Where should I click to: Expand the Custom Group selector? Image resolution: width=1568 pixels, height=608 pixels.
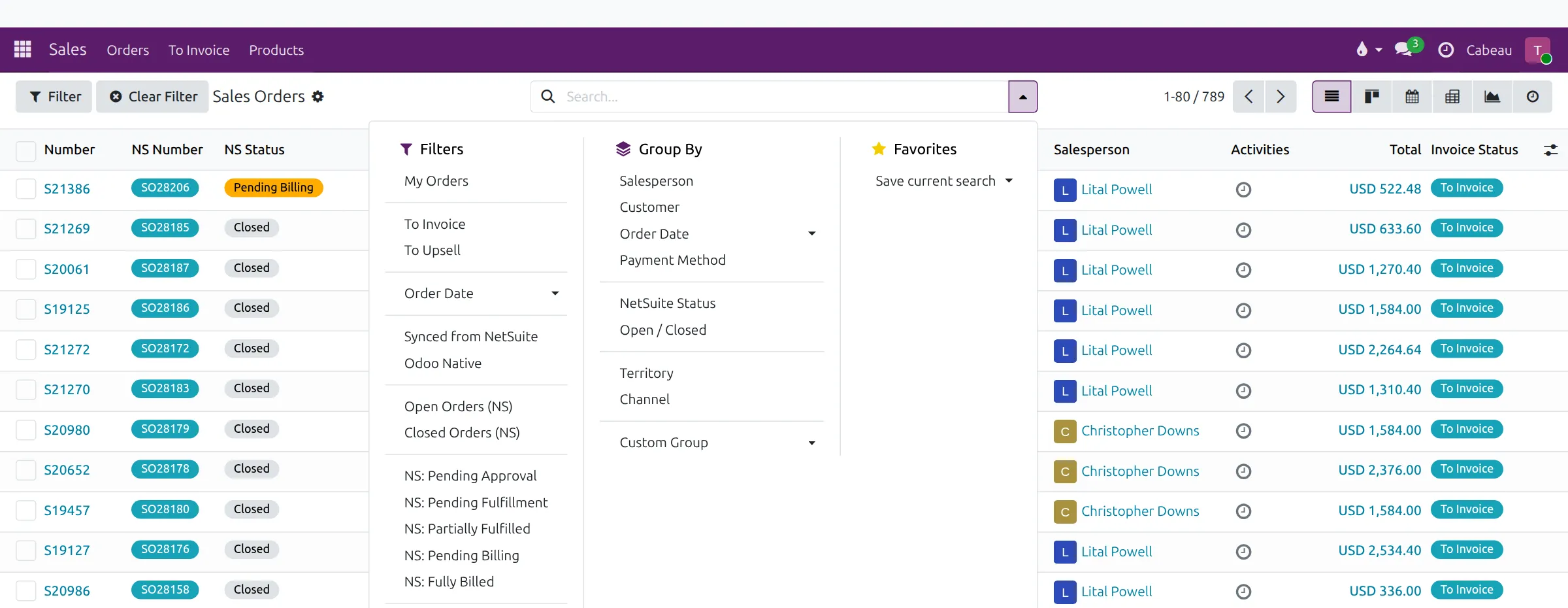tap(717, 443)
